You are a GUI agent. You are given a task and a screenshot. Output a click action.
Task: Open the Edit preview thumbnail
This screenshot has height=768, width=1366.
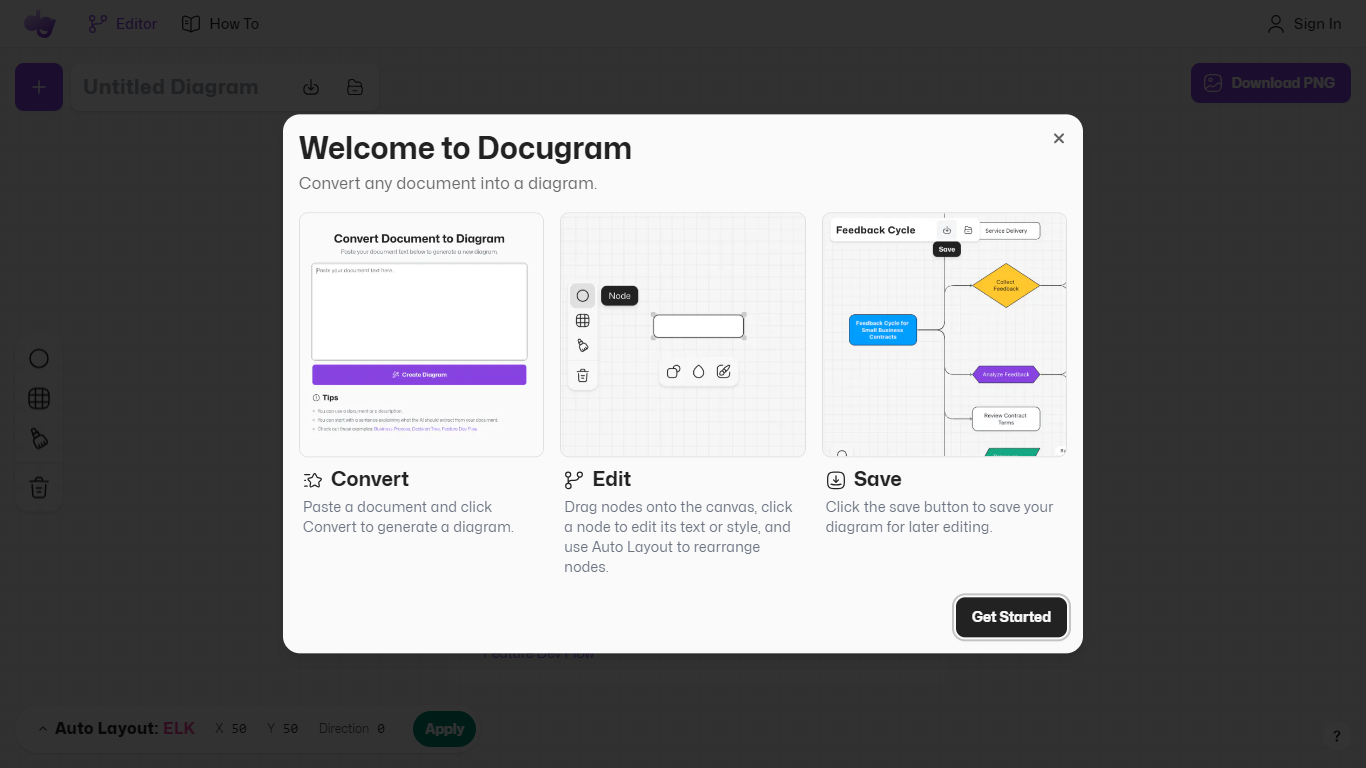(x=683, y=335)
